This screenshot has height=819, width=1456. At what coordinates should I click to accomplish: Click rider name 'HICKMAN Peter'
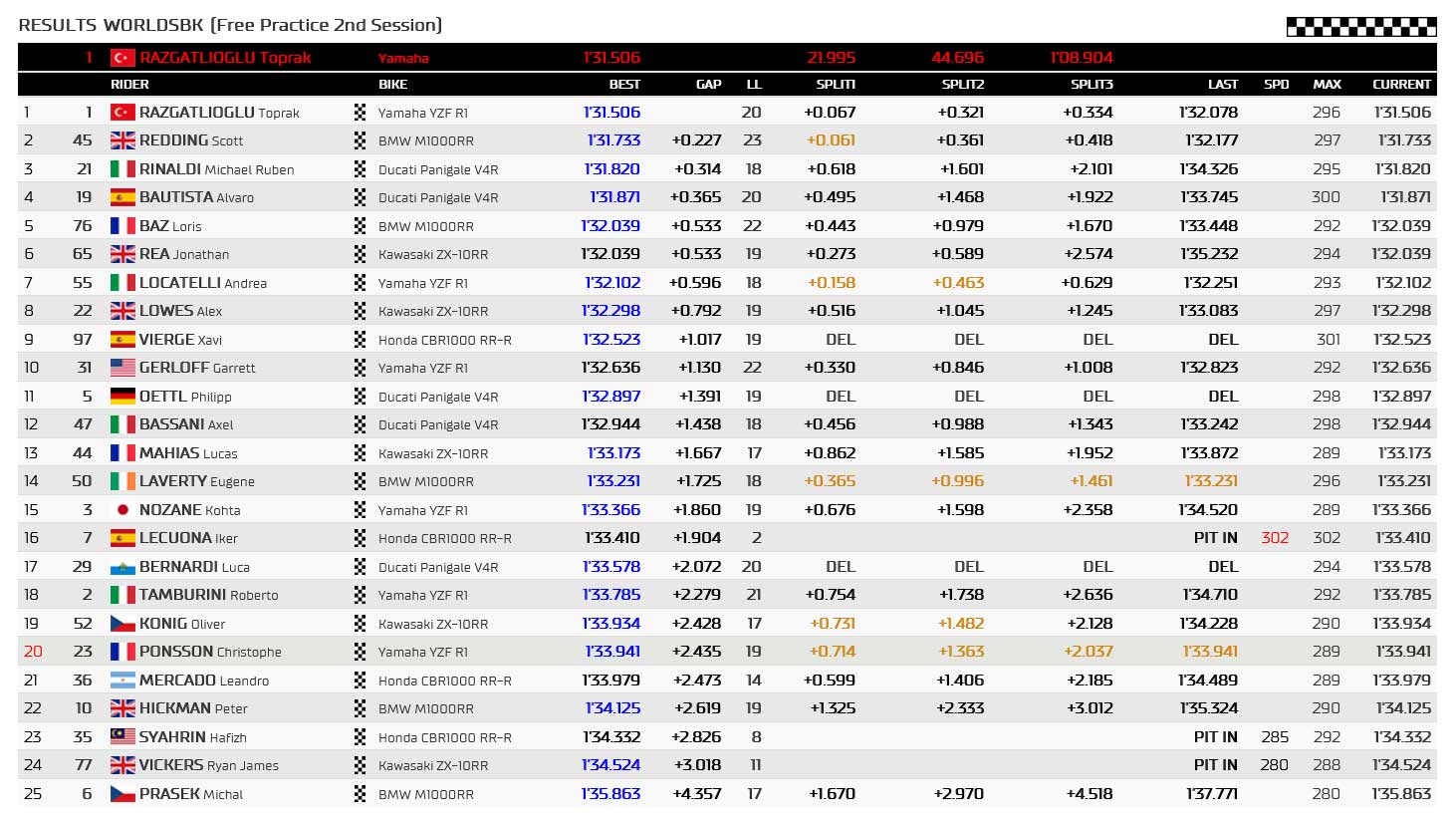tap(193, 708)
